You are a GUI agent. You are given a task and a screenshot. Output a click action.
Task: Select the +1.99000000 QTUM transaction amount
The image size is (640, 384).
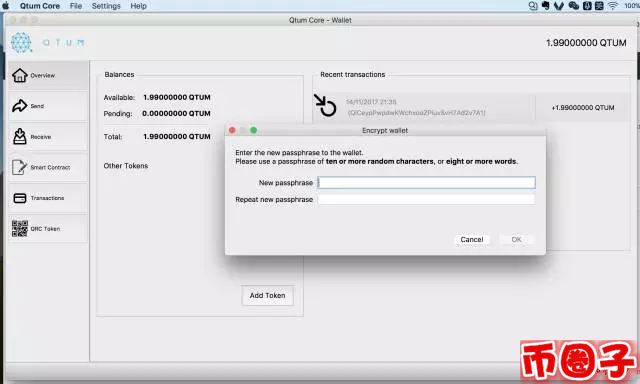[583, 108]
